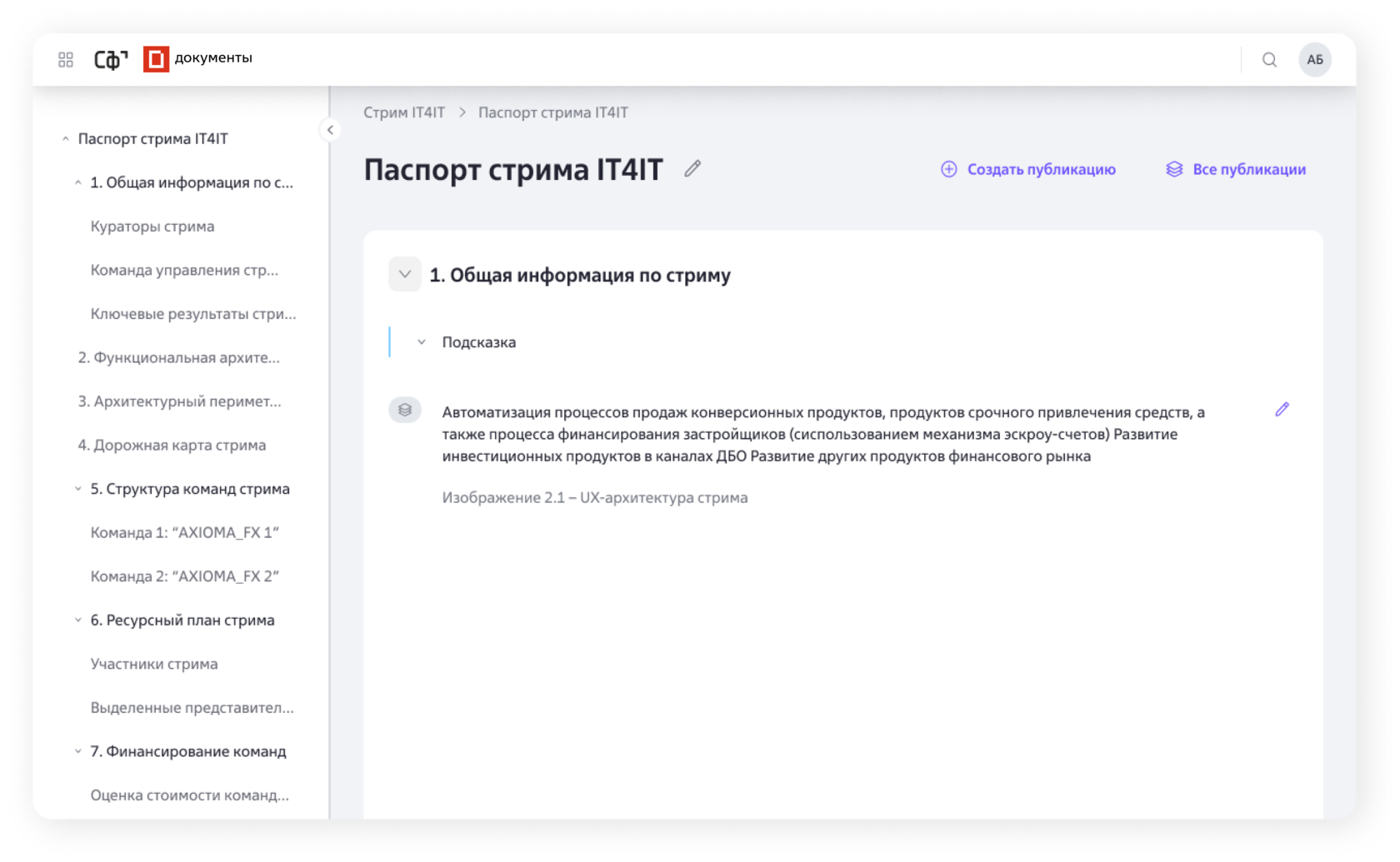Image resolution: width=1400 pixels, height=862 pixels.
Task: Click the caption Изображение 2.1 – UX-архитектура стрима
Action: pyautogui.click(x=595, y=497)
